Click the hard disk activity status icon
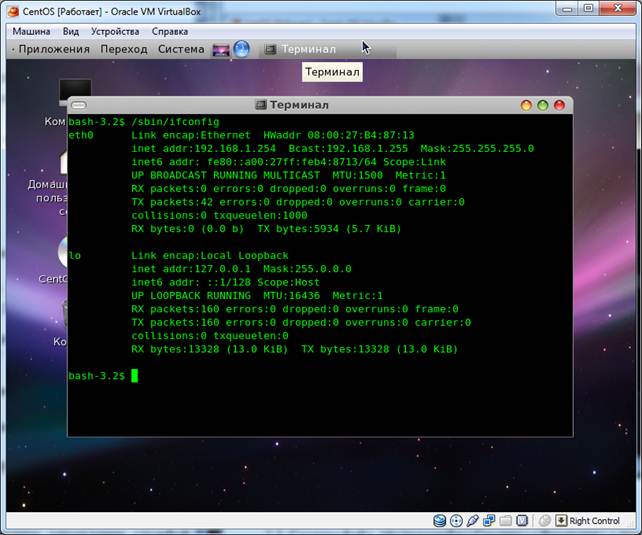This screenshot has height=535, width=642. tap(440, 521)
